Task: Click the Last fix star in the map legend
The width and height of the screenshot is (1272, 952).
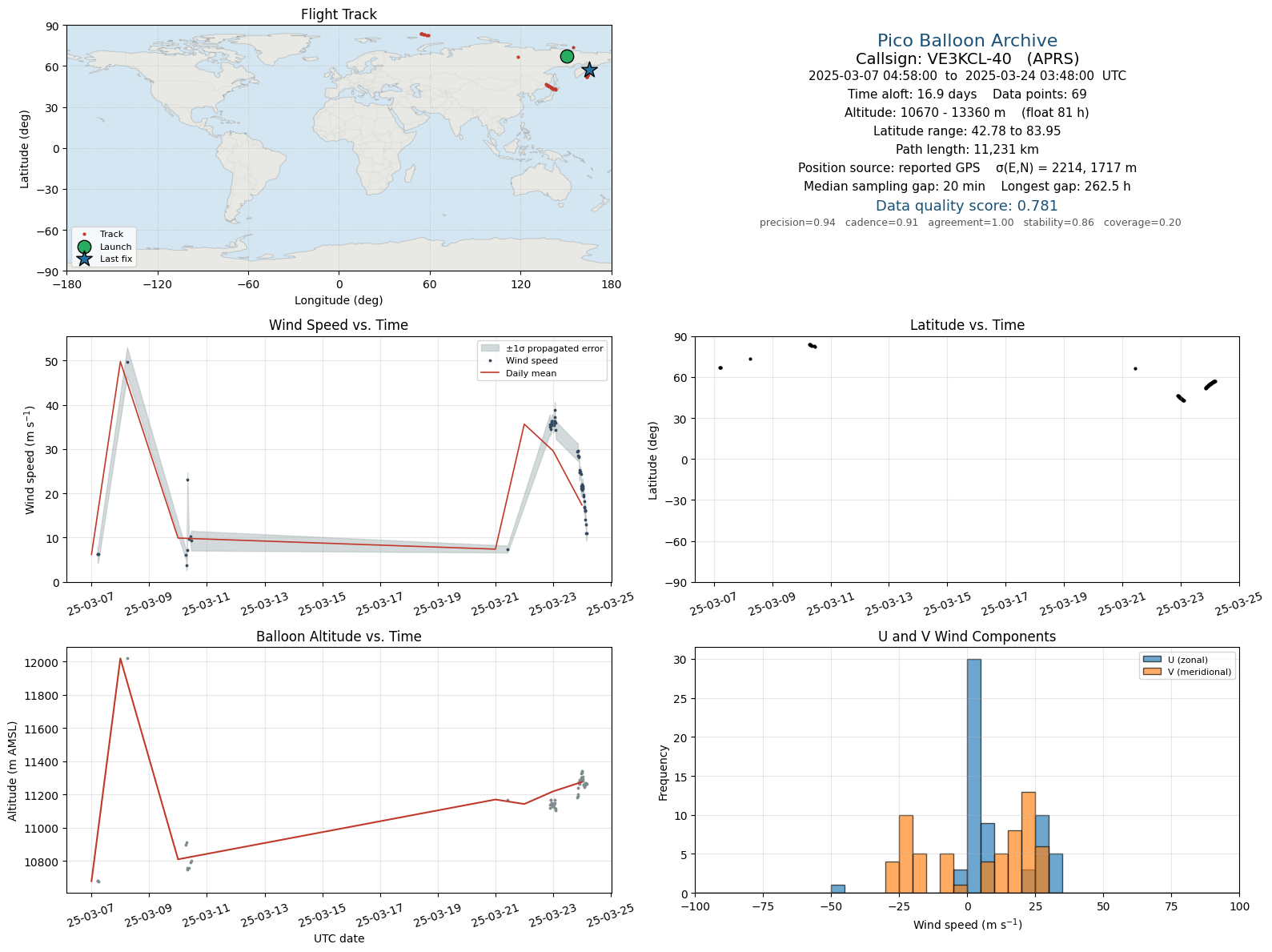Action: [x=84, y=259]
